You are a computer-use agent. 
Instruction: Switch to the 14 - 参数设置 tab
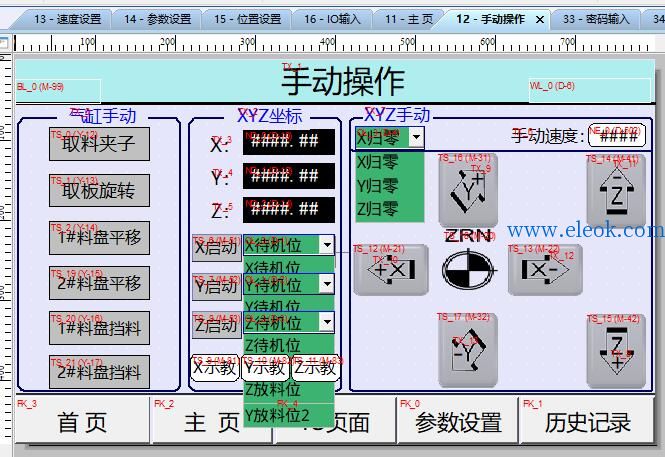pos(158,19)
